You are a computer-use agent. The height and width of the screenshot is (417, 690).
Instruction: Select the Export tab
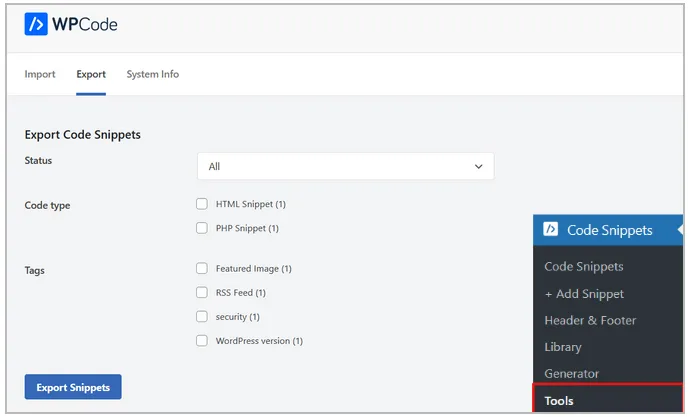coord(91,74)
